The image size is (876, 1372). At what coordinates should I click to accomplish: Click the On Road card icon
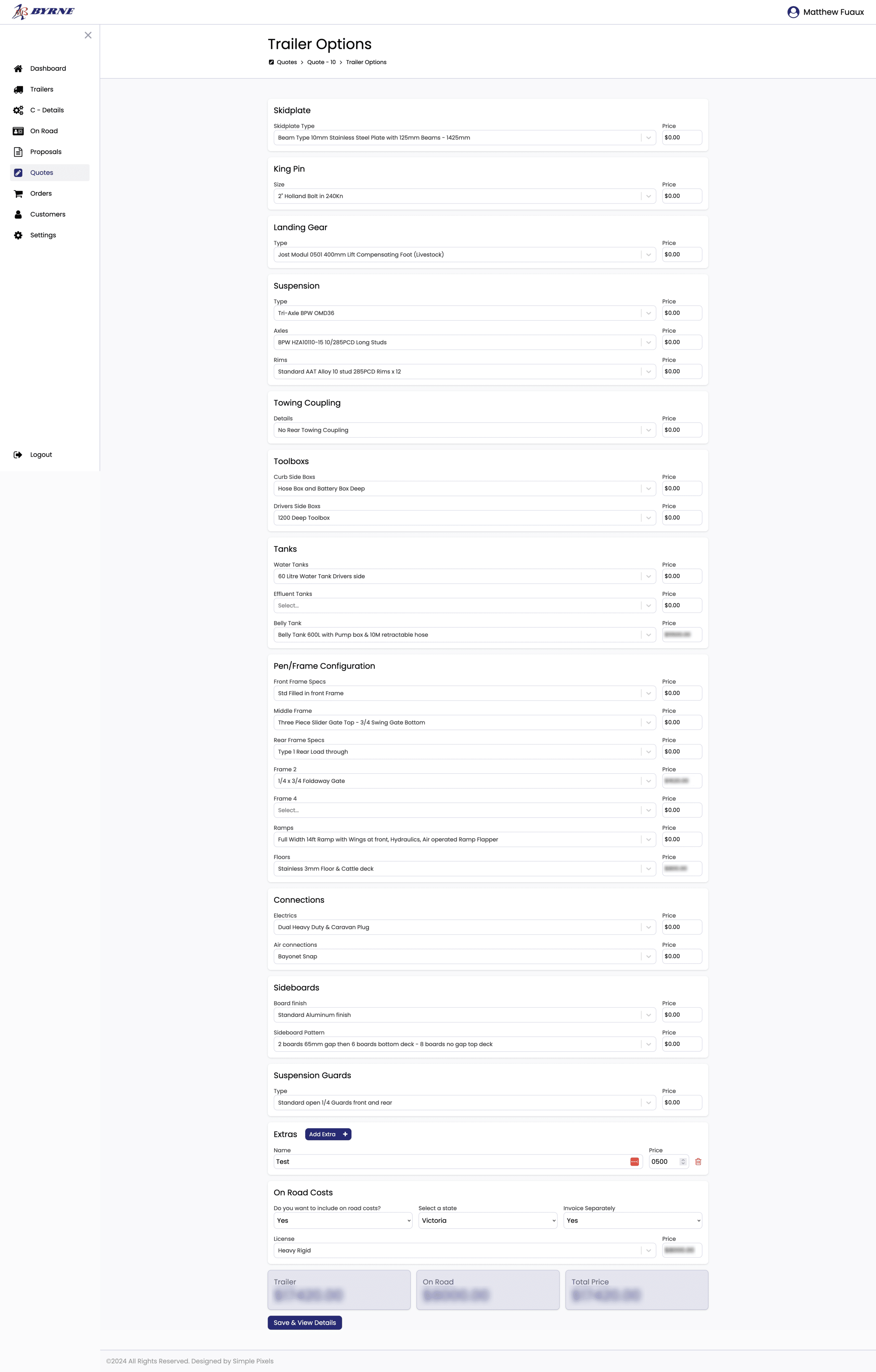[x=18, y=131]
